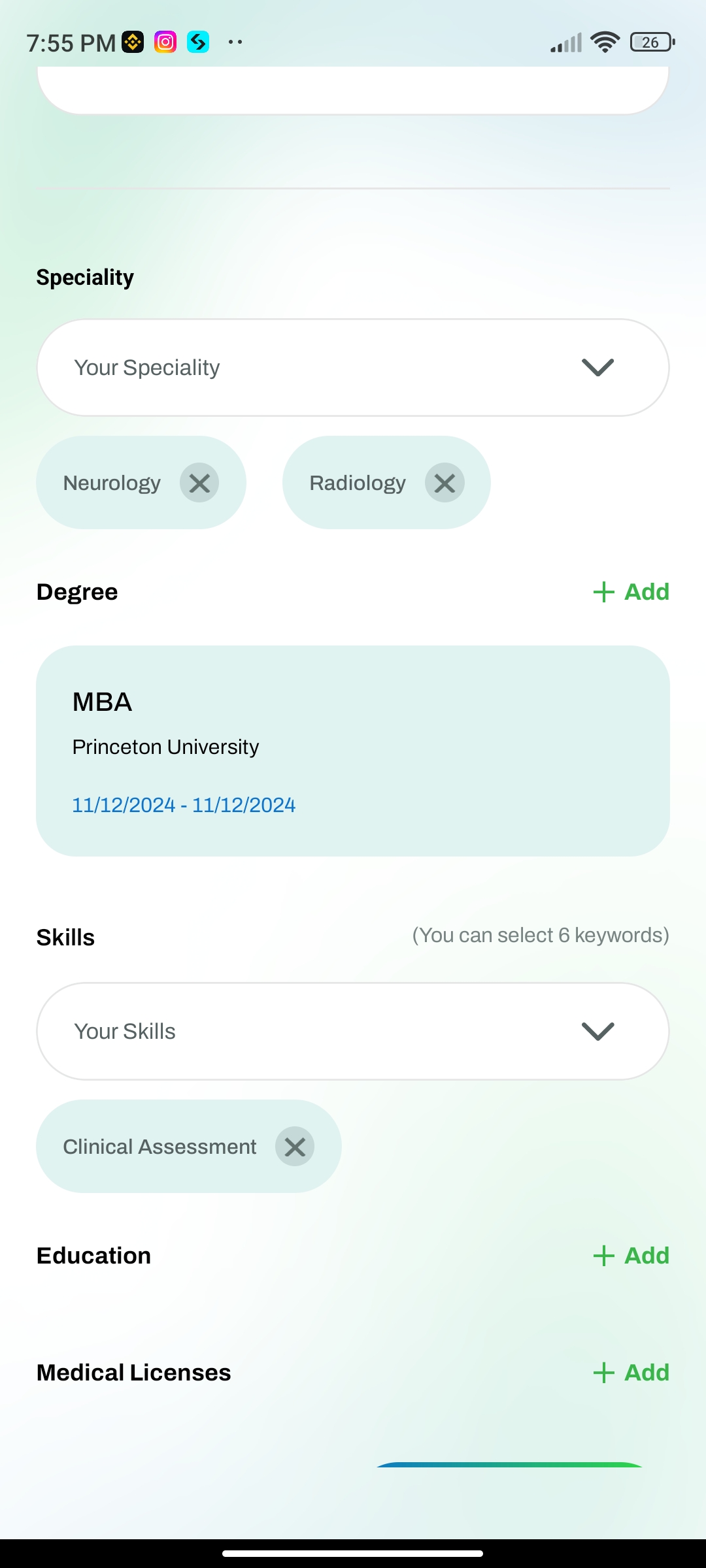This screenshot has width=706, height=1568.
Task: Remove the Clinical Assessment skill tag
Action: [x=295, y=1147]
